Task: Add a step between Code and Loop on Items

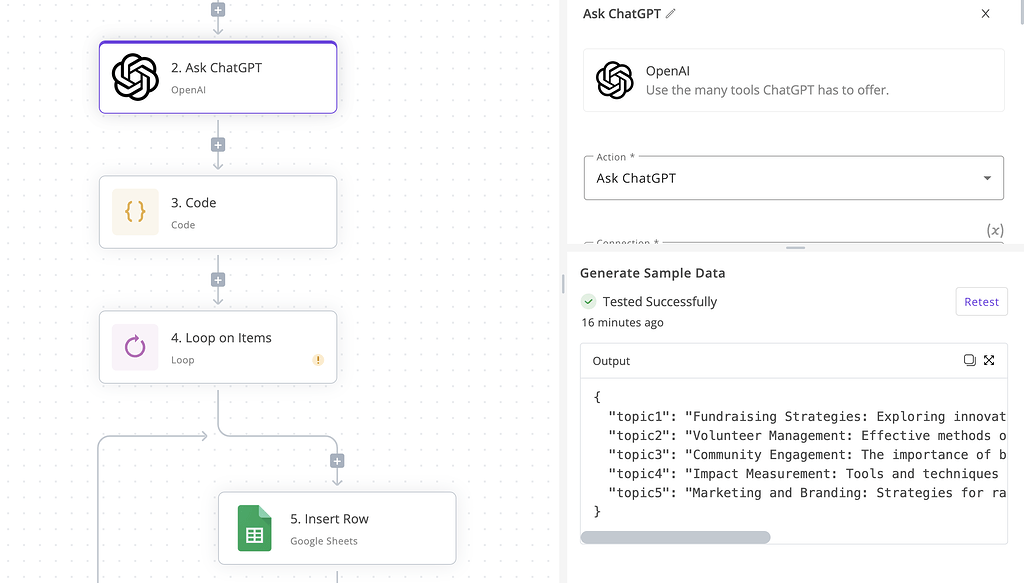Action: pos(217,279)
